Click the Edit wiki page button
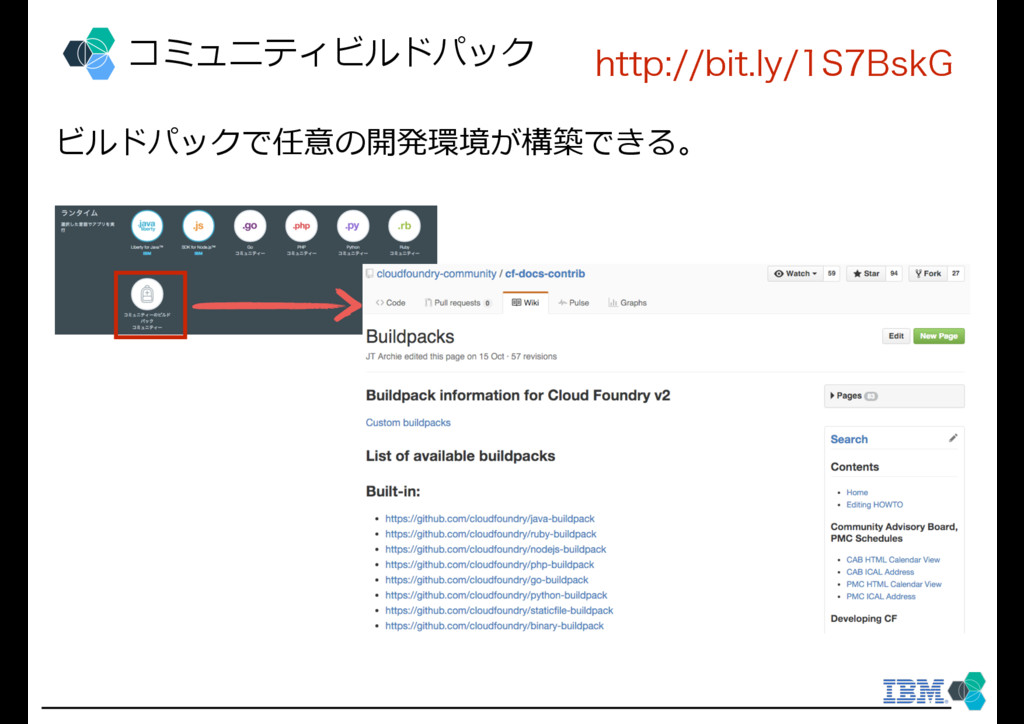The width and height of the screenshot is (1024, 724). coord(896,336)
